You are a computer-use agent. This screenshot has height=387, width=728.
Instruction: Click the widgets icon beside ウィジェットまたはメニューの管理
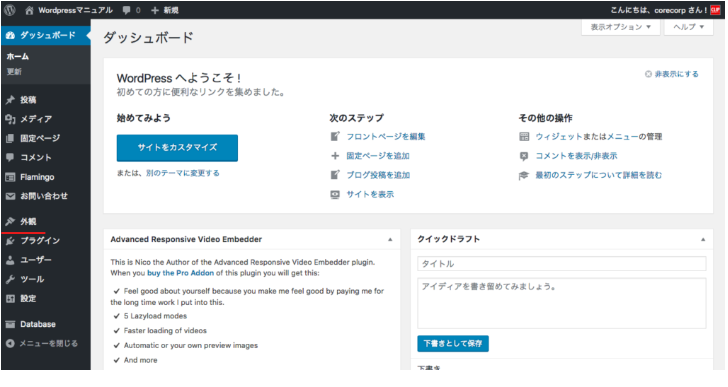pyautogui.click(x=524, y=136)
